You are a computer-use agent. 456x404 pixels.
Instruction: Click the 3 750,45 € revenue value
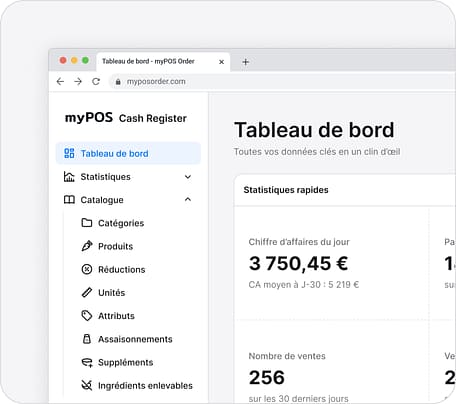(x=298, y=263)
